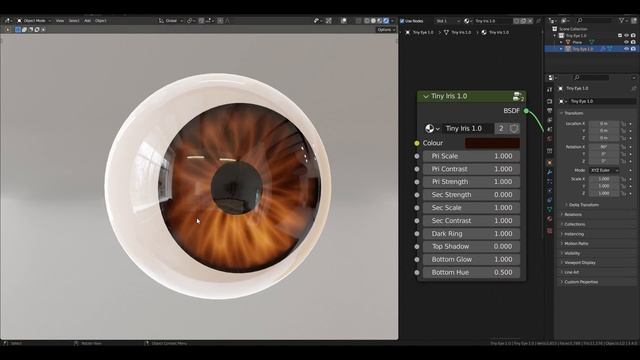640x360 pixels.
Task: Switch to material preview shading
Action: [380, 20]
